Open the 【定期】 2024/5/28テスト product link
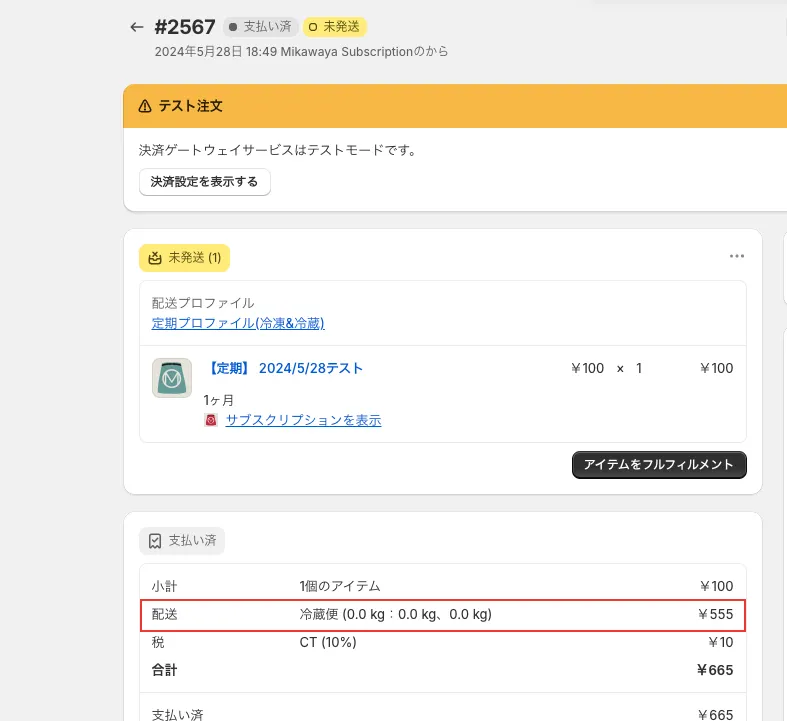787x721 pixels. click(285, 368)
